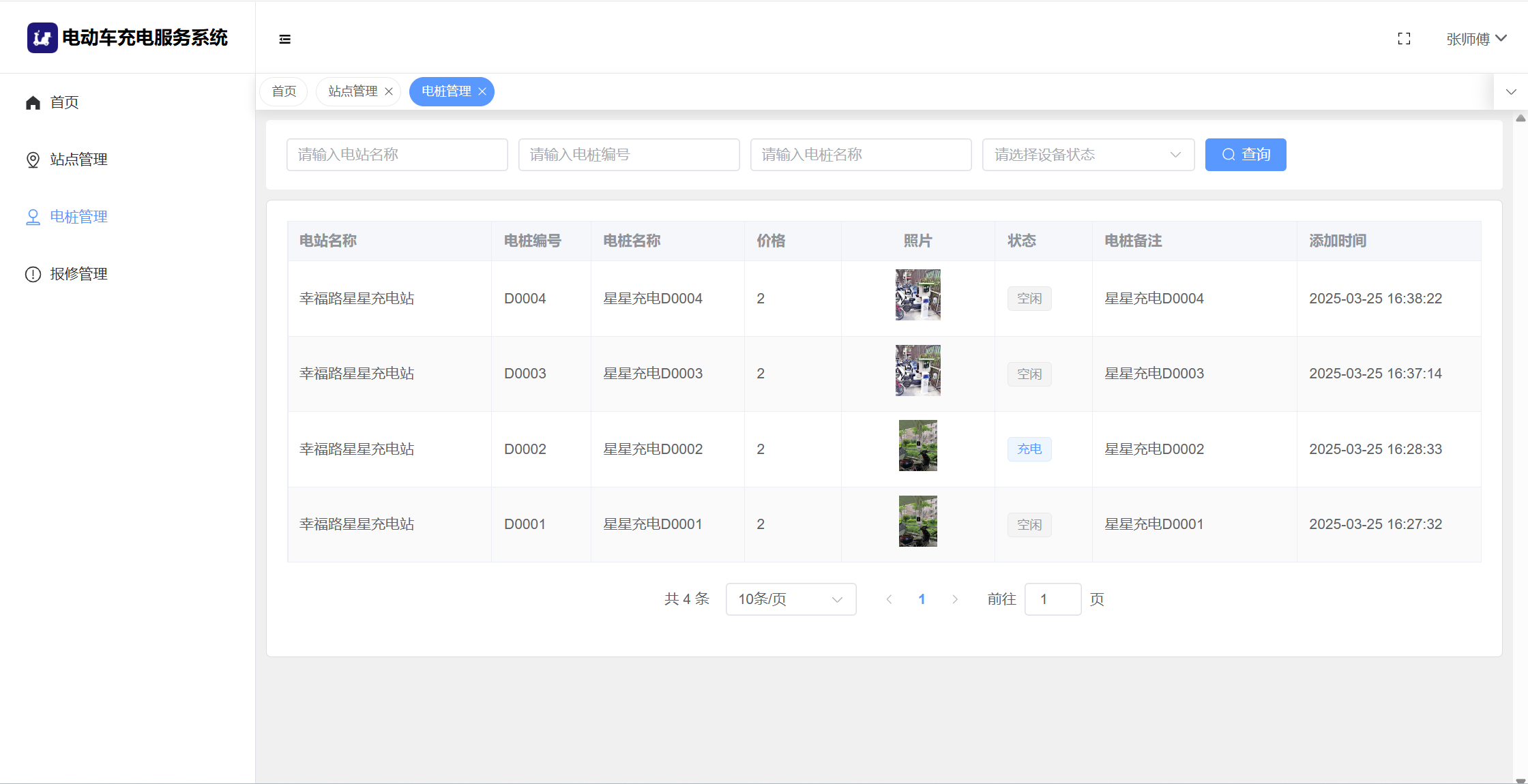
Task: Go to next page arrow
Action: click(954, 599)
